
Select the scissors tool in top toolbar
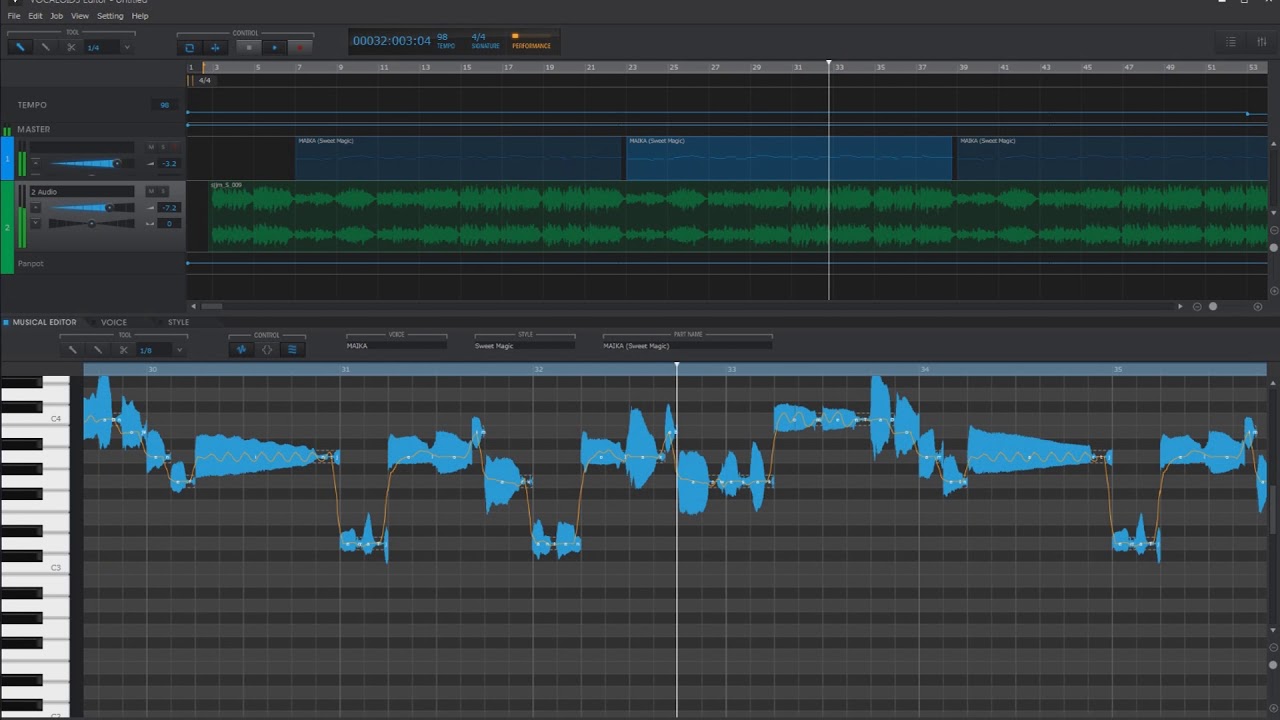point(71,47)
